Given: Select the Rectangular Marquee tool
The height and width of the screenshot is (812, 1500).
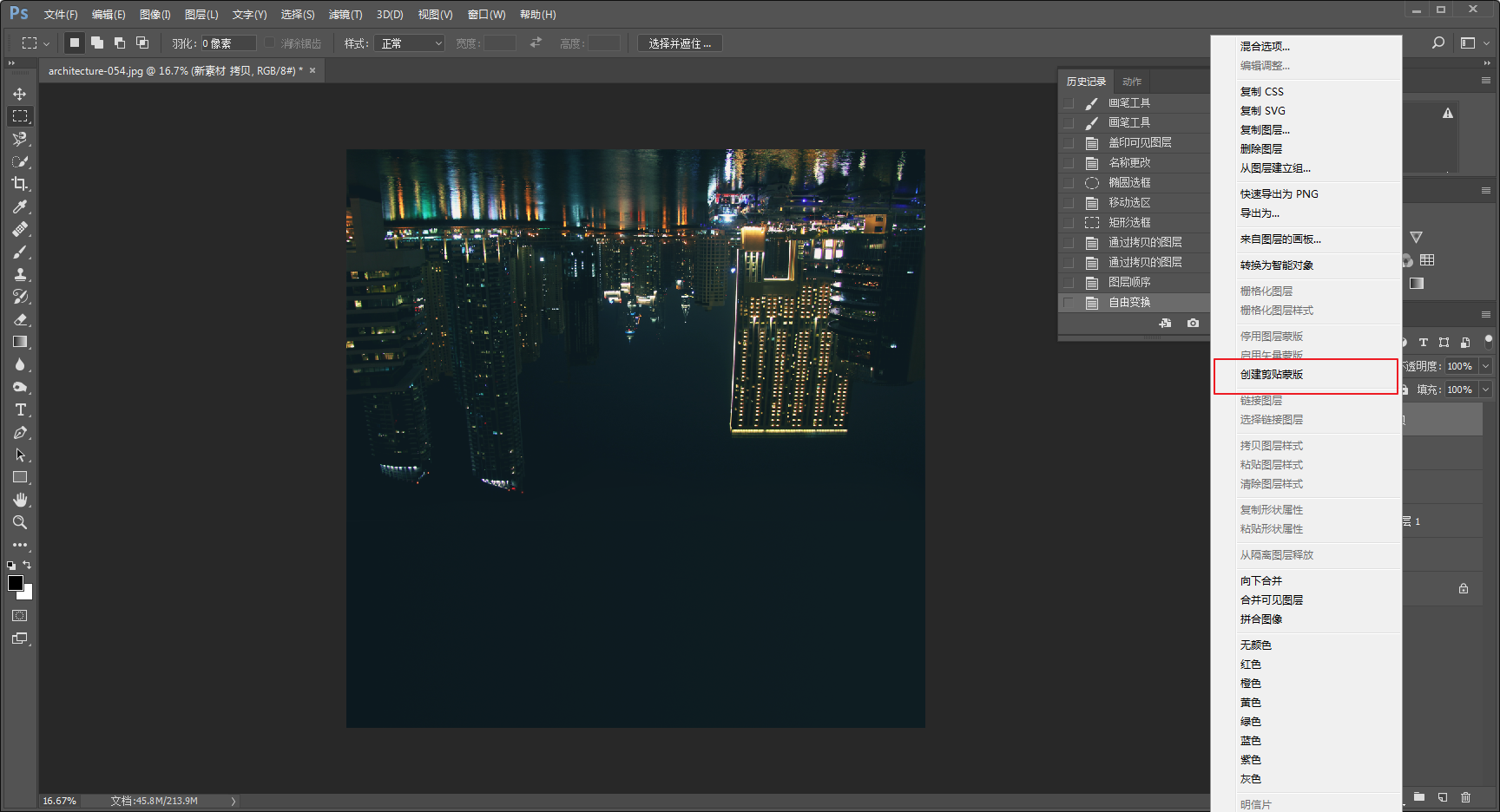Looking at the screenshot, I should coord(20,116).
